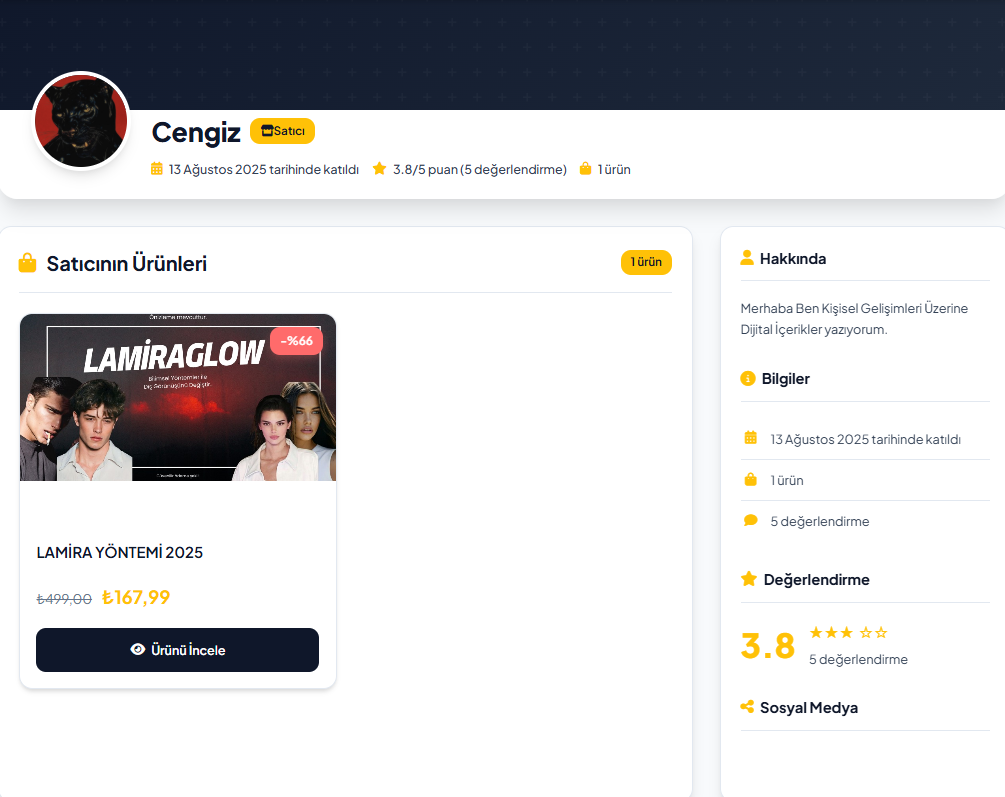Click the eye icon in Ürünü İncele button

[x=138, y=650]
